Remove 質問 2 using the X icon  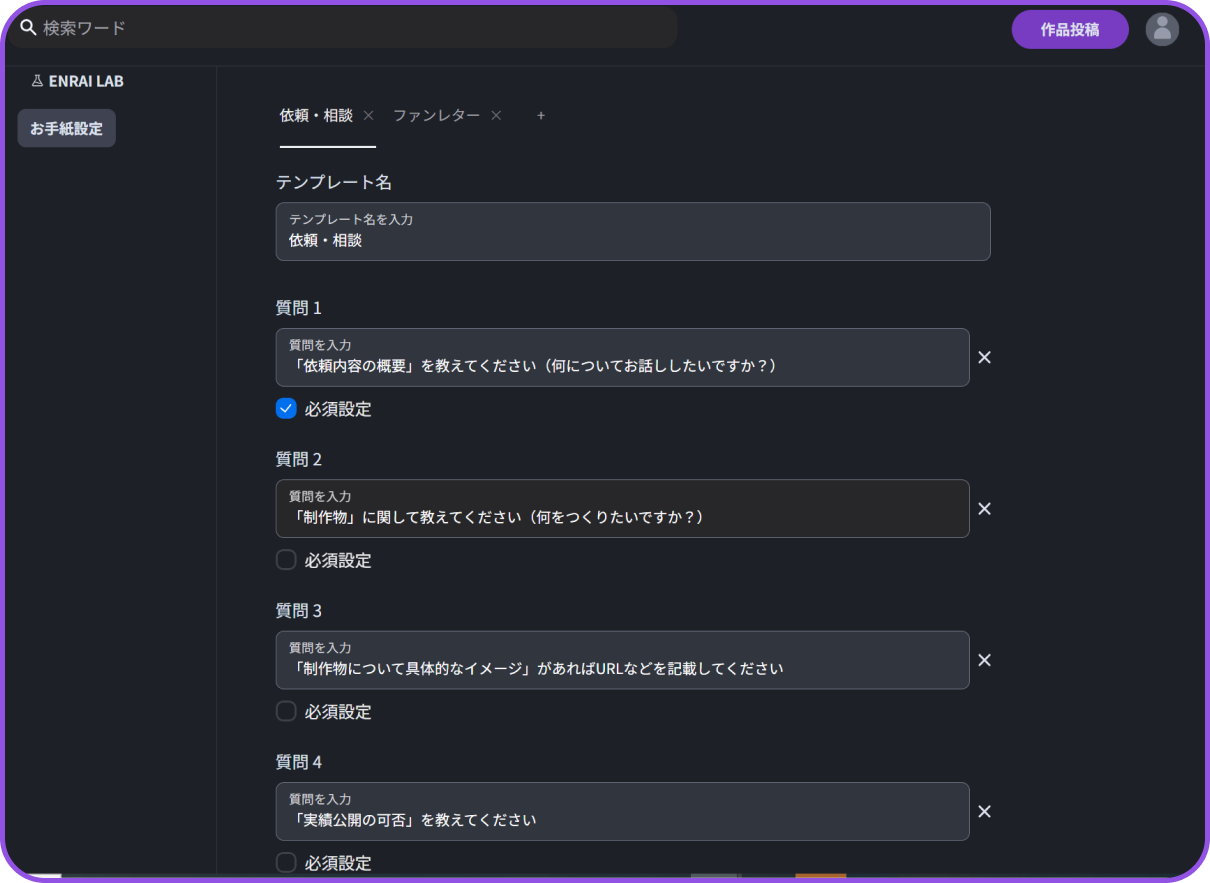click(984, 509)
